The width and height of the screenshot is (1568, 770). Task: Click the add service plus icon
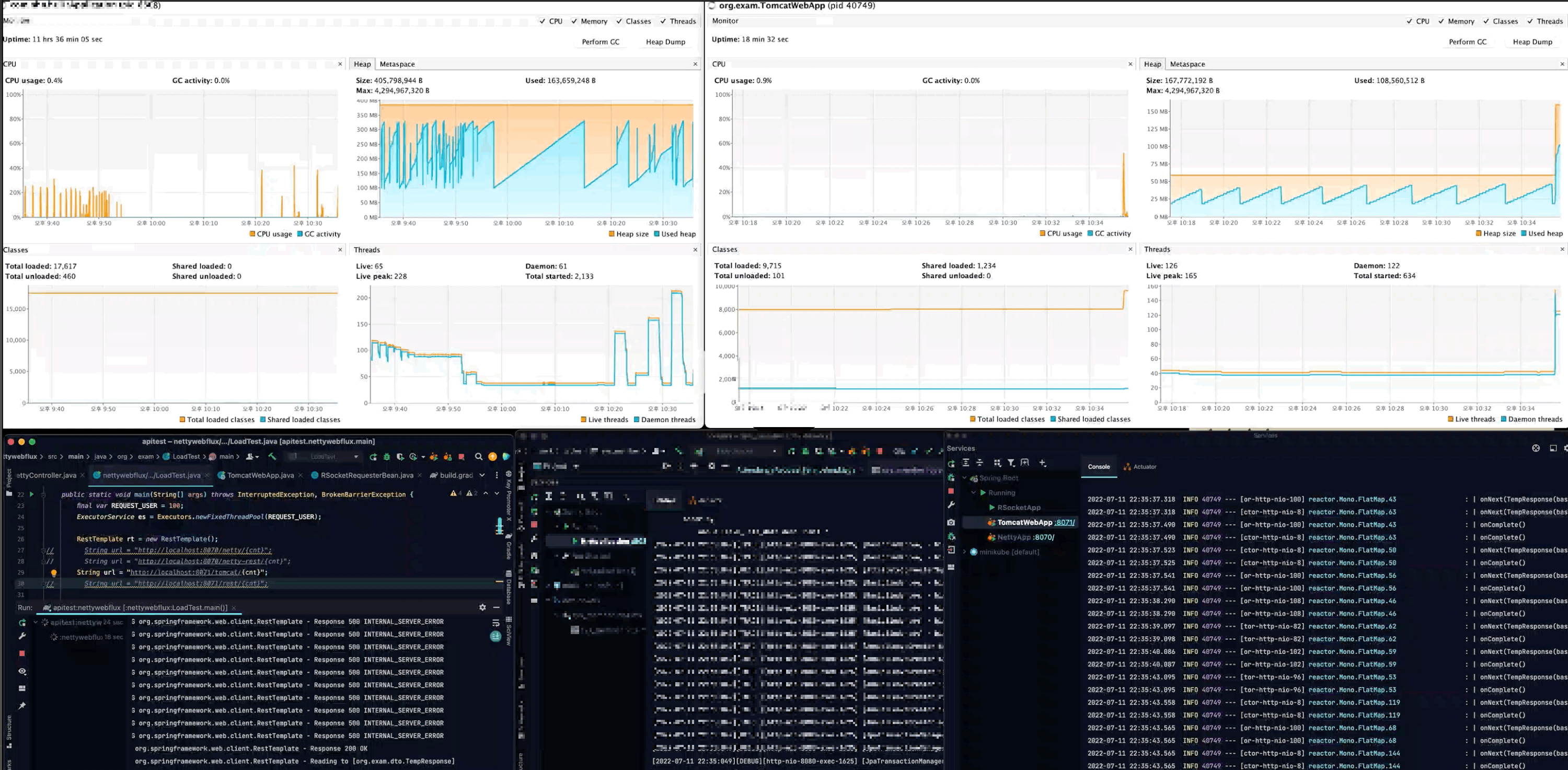pyautogui.click(x=1043, y=463)
